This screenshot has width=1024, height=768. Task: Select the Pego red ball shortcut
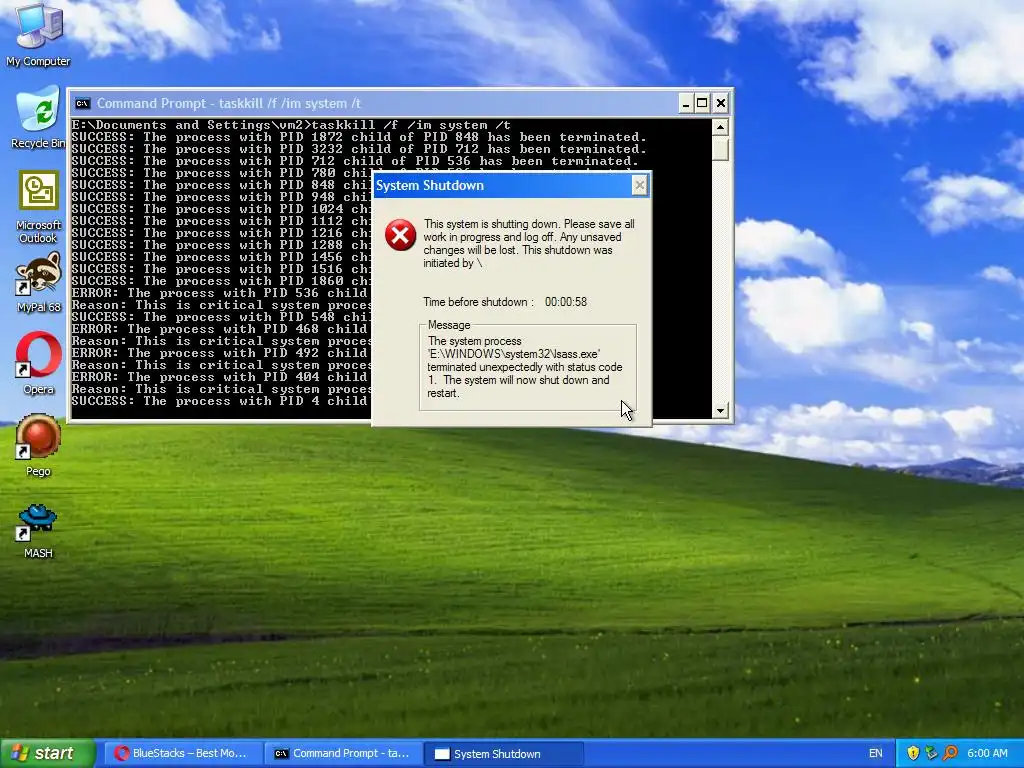39,445
